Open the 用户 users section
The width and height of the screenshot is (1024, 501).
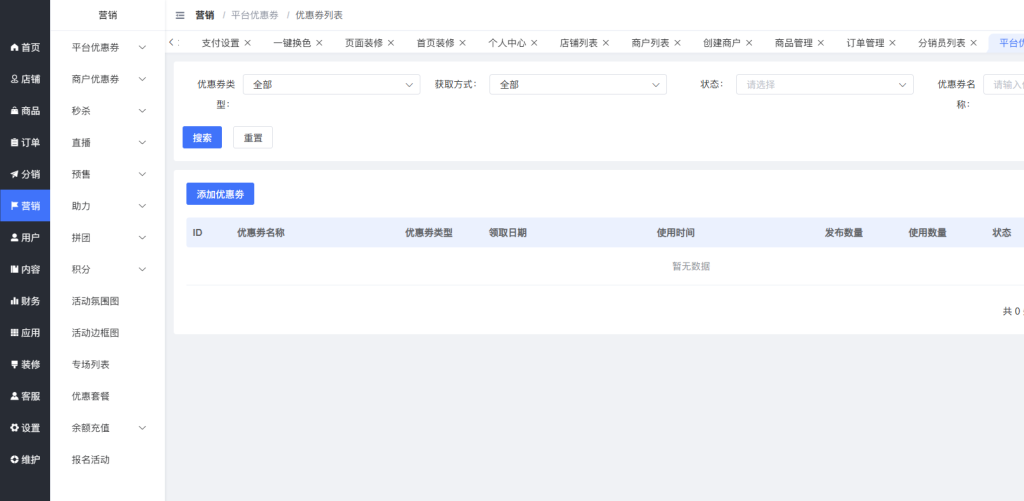pos(25,238)
